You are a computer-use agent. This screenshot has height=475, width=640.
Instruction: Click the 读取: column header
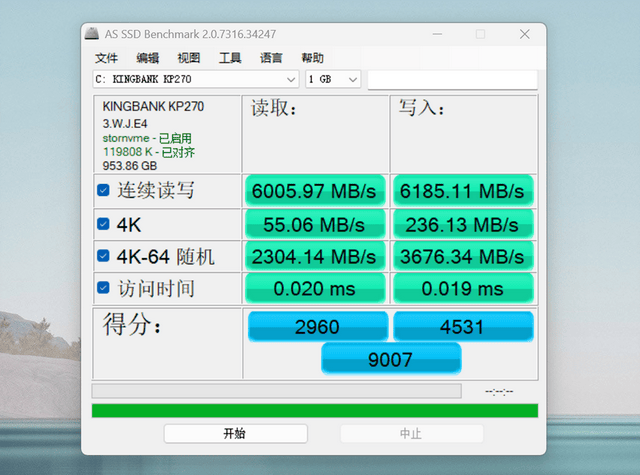(x=273, y=108)
